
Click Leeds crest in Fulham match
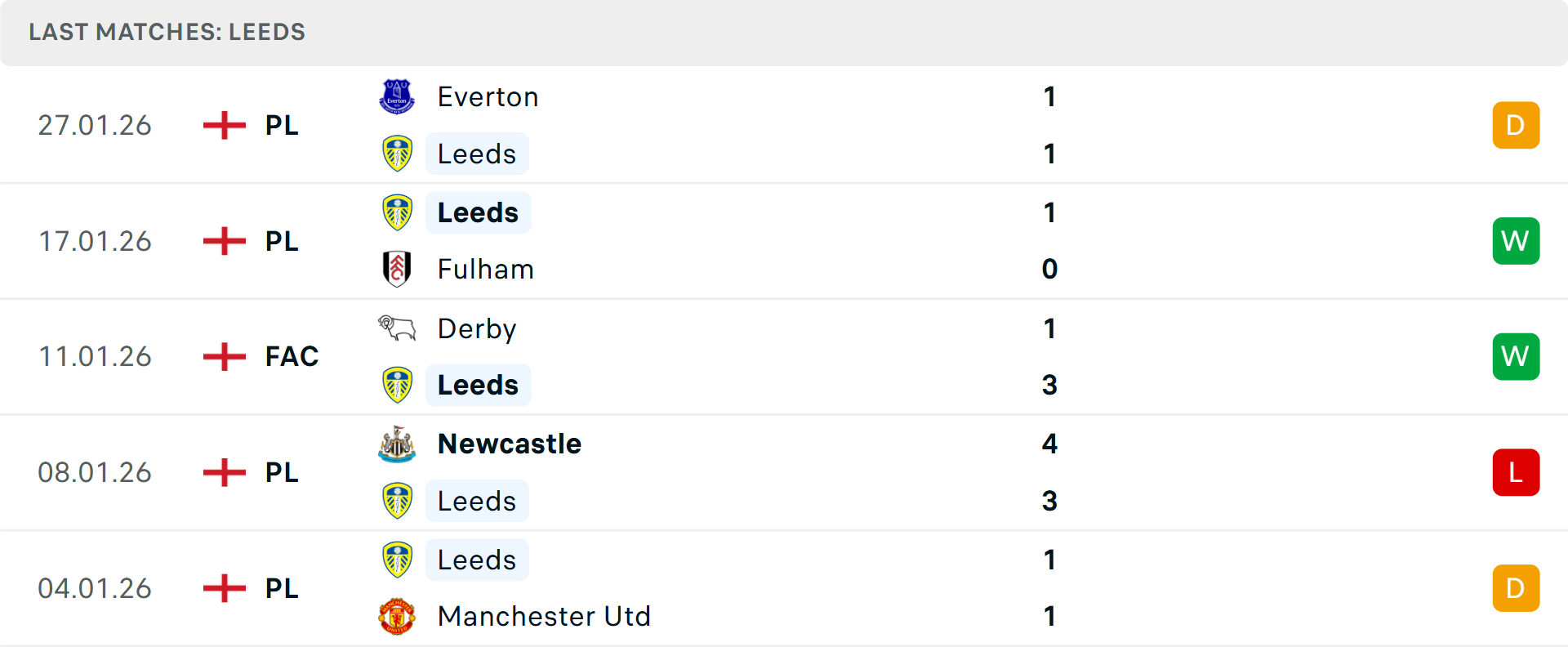pyautogui.click(x=397, y=212)
